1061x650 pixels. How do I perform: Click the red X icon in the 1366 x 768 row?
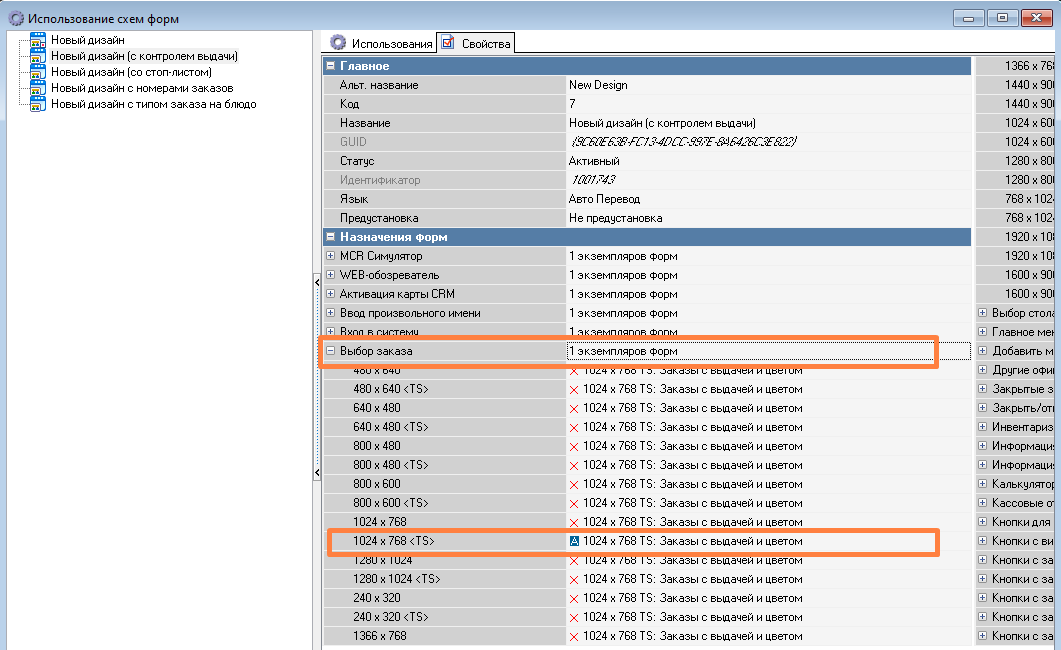[x=574, y=636]
